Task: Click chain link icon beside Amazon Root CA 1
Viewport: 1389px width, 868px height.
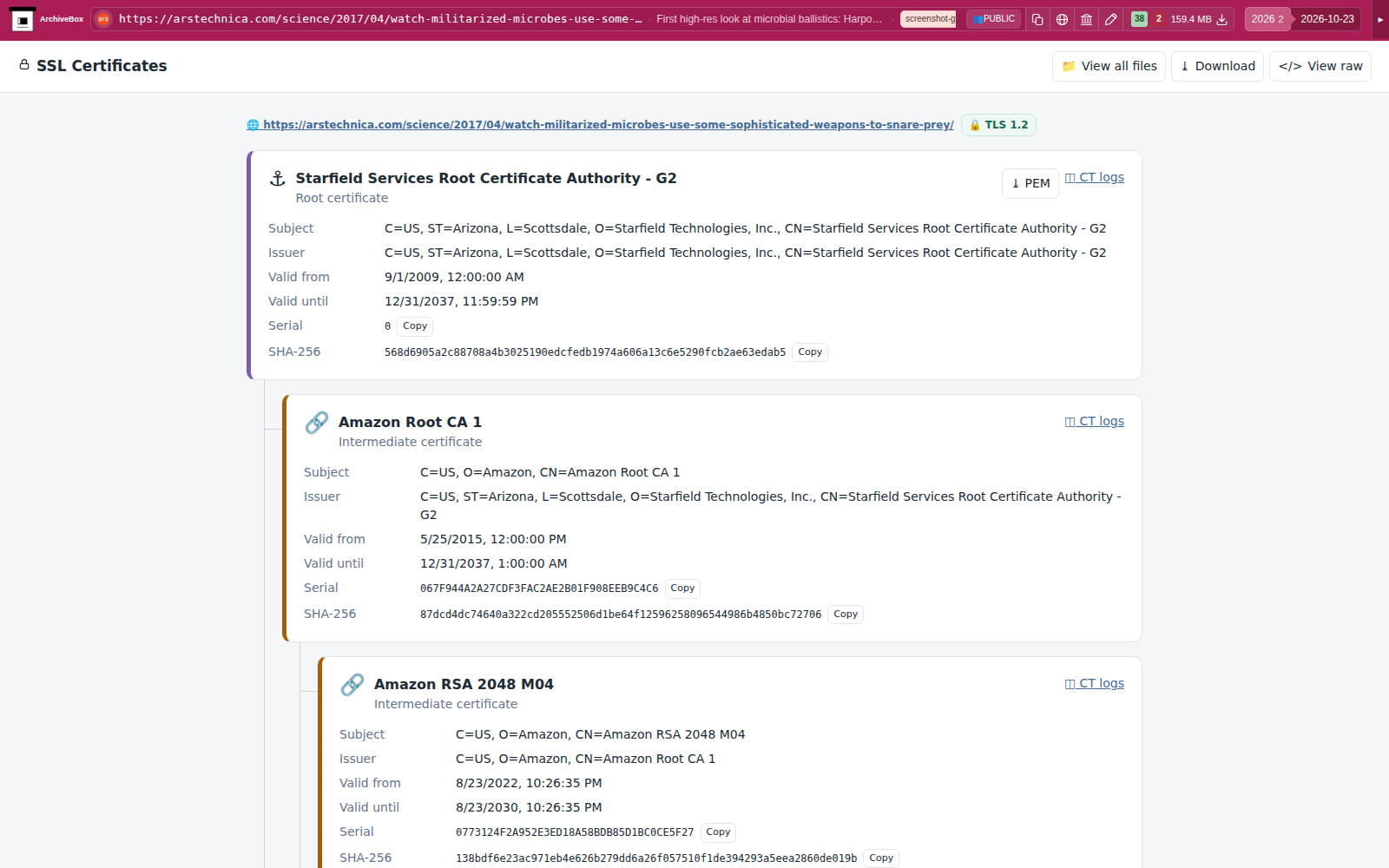Action: click(x=317, y=423)
